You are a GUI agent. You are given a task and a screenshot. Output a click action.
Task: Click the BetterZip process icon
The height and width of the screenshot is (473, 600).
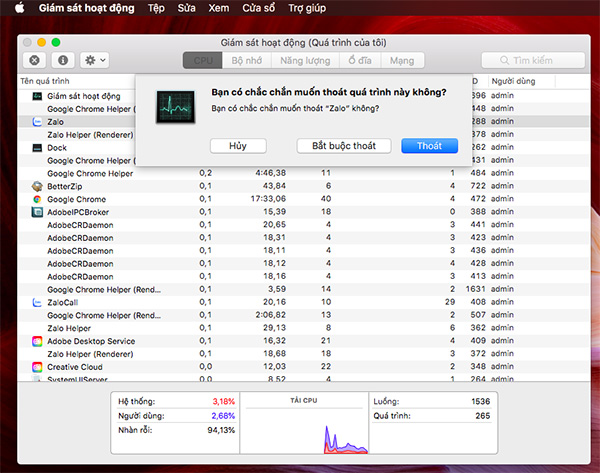(x=37, y=186)
